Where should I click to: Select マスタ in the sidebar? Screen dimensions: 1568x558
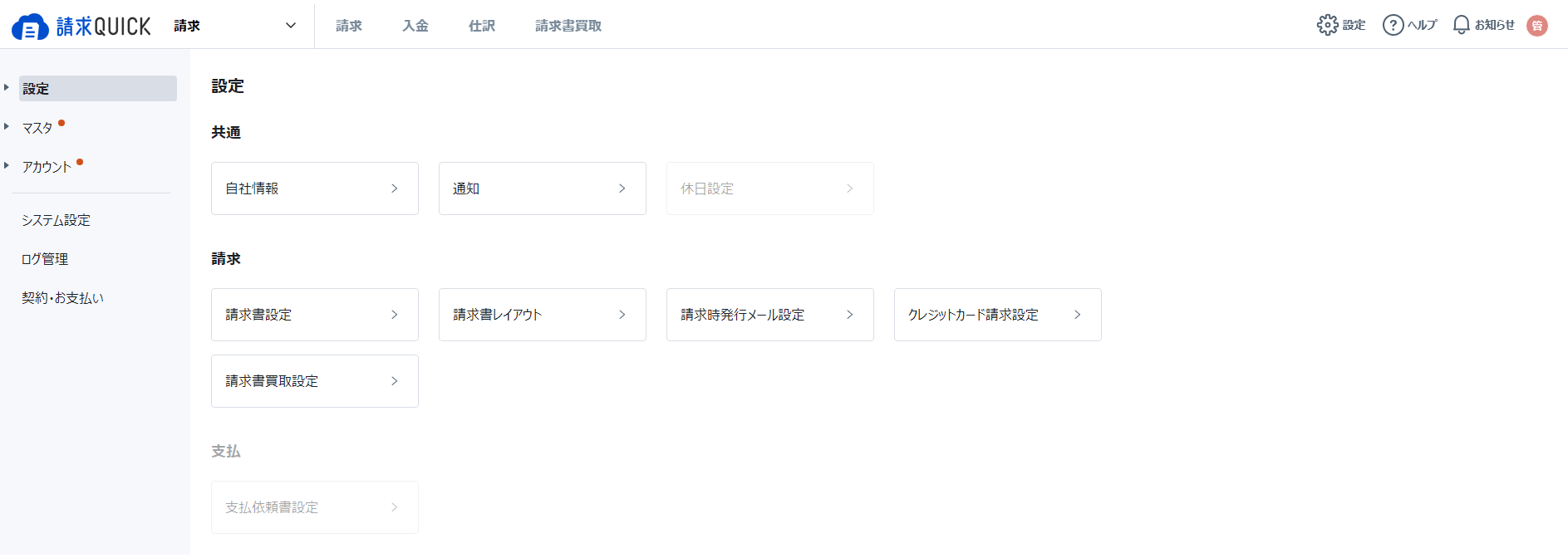pyautogui.click(x=37, y=128)
